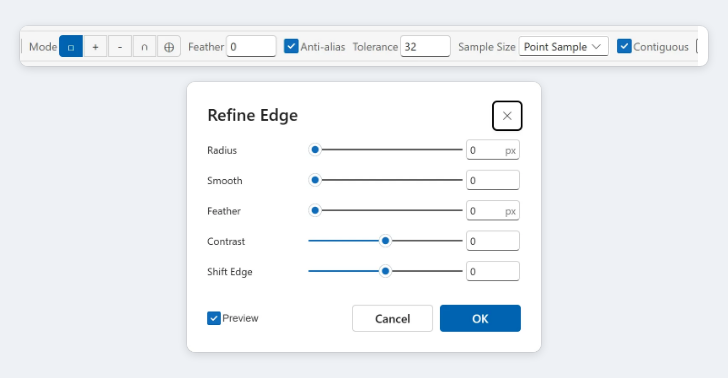Select the New selection mode icon
This screenshot has width=728, height=378.
coord(71,46)
